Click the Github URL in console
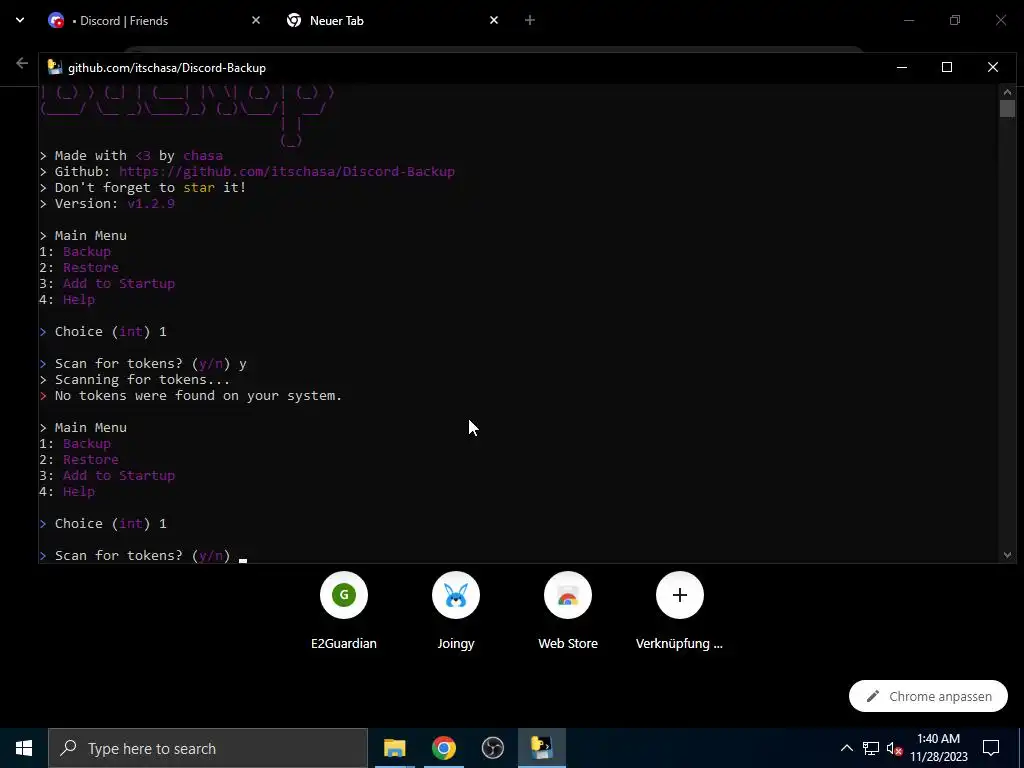The width and height of the screenshot is (1024, 768). click(287, 172)
